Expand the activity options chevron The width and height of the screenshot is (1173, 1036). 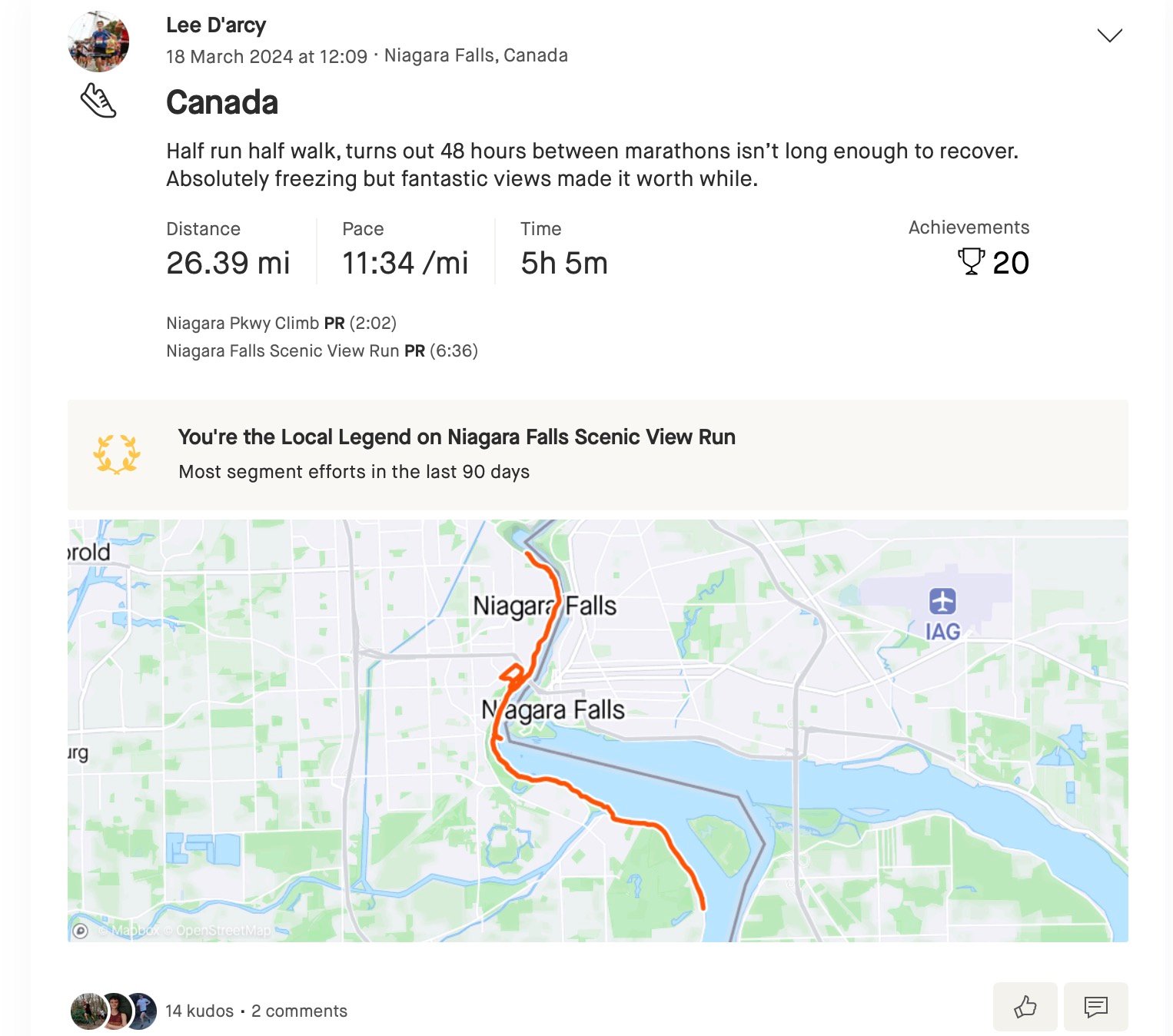1109,35
